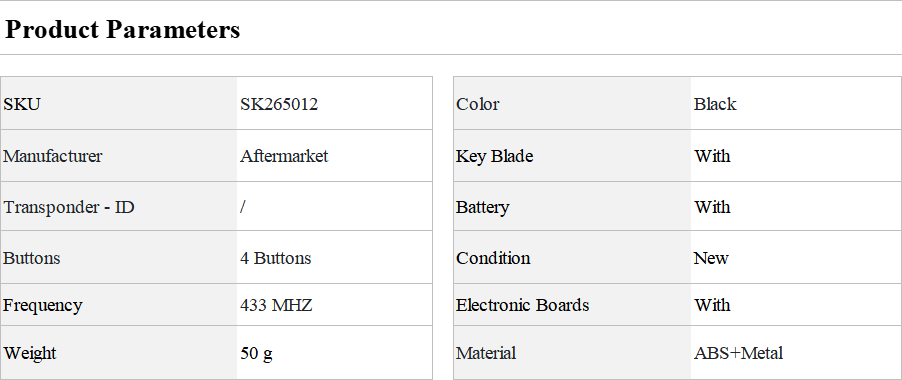Select the 433 MHZ frequency value
Screen dimensions: 902x380
click(276, 305)
